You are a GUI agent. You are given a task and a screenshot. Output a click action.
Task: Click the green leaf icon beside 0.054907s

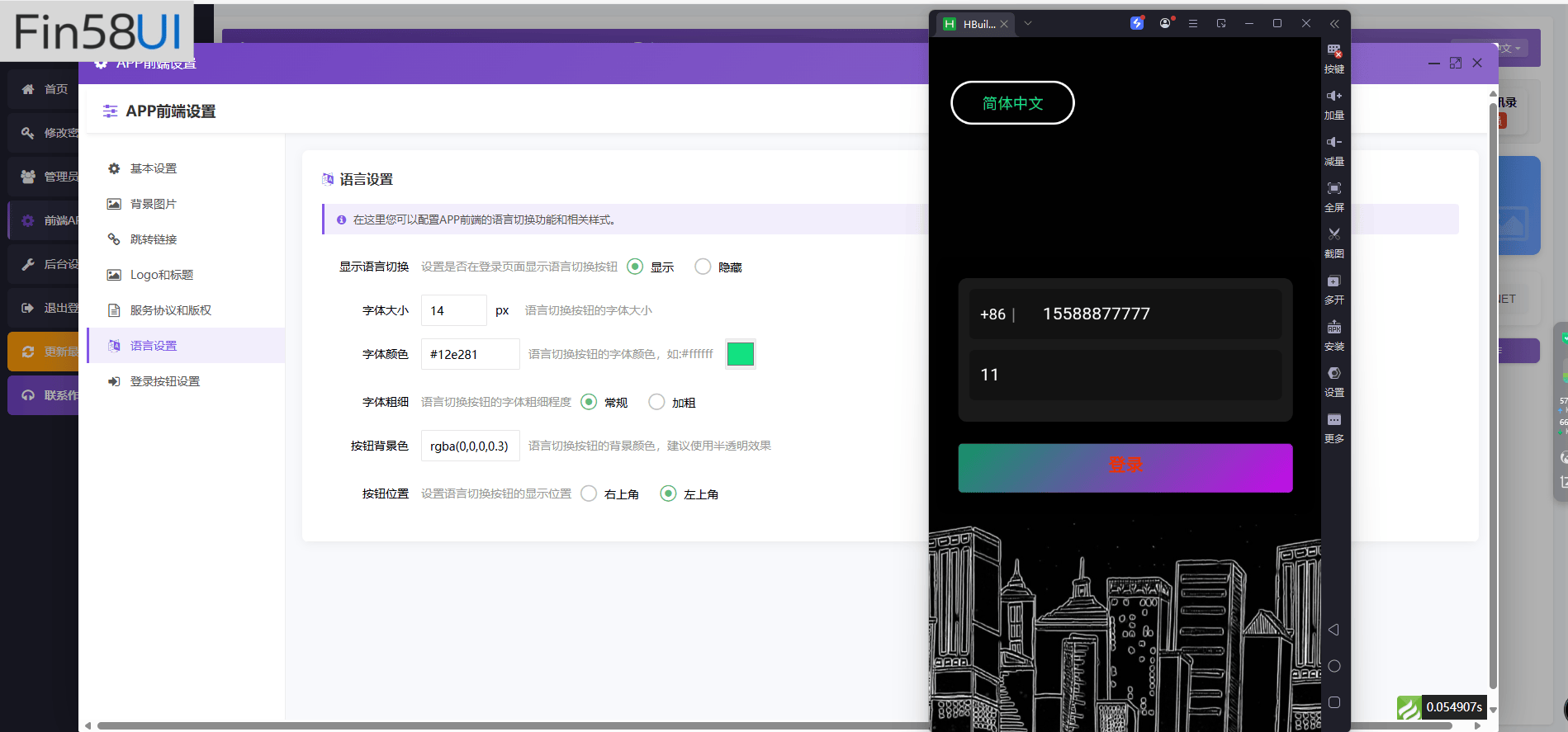(x=1409, y=707)
